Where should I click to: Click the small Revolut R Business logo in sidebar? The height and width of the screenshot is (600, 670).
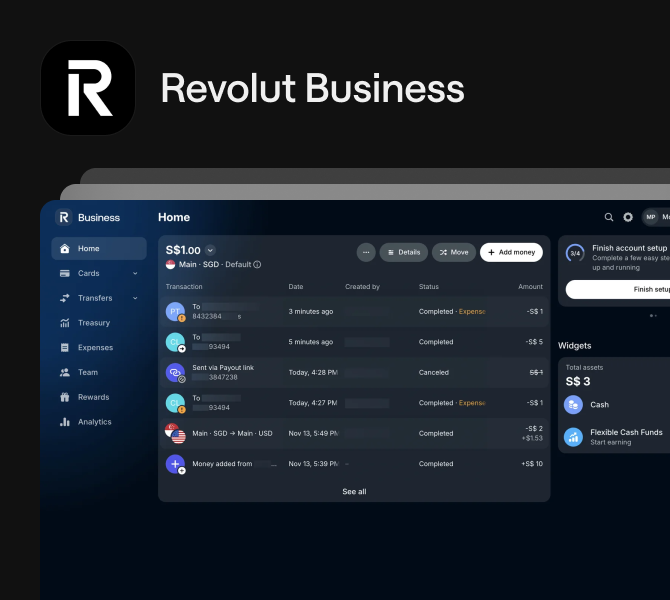(64, 218)
